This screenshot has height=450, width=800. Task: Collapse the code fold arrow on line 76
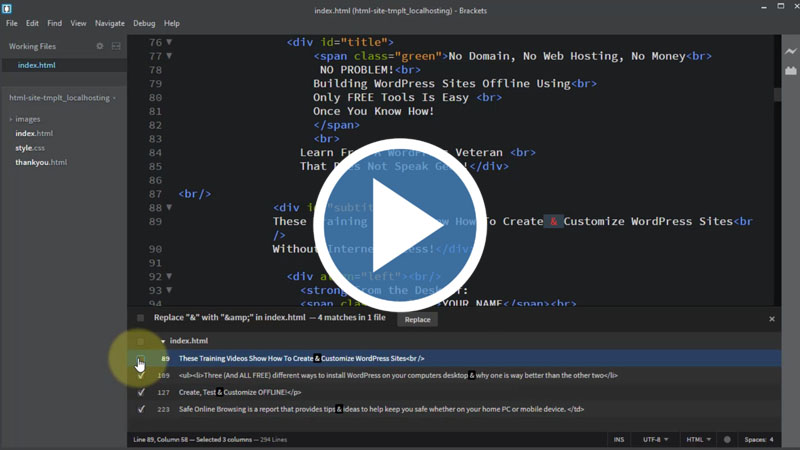[x=169, y=43]
